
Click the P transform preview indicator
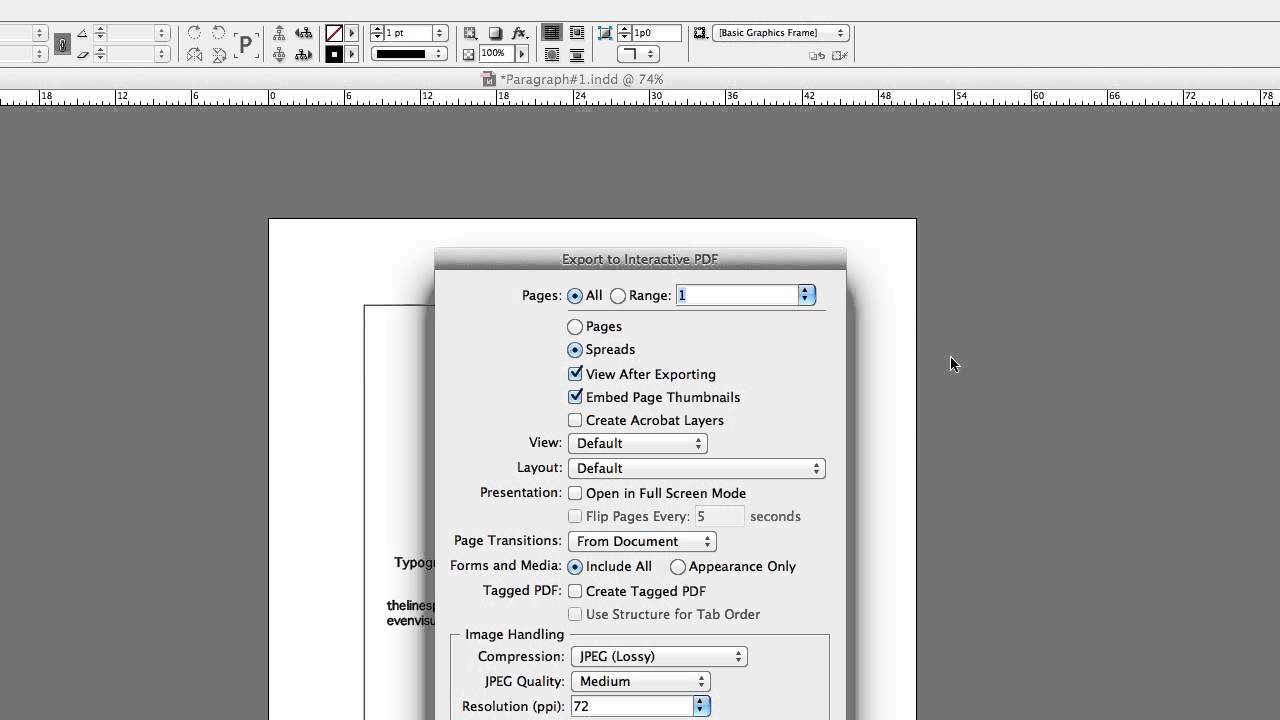point(246,45)
